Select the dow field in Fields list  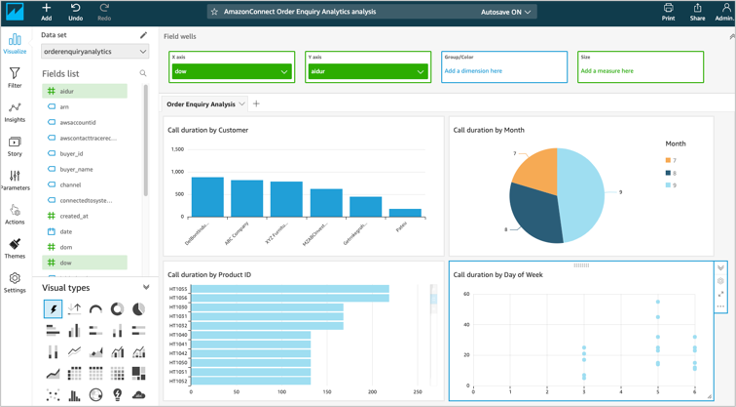[84, 262]
